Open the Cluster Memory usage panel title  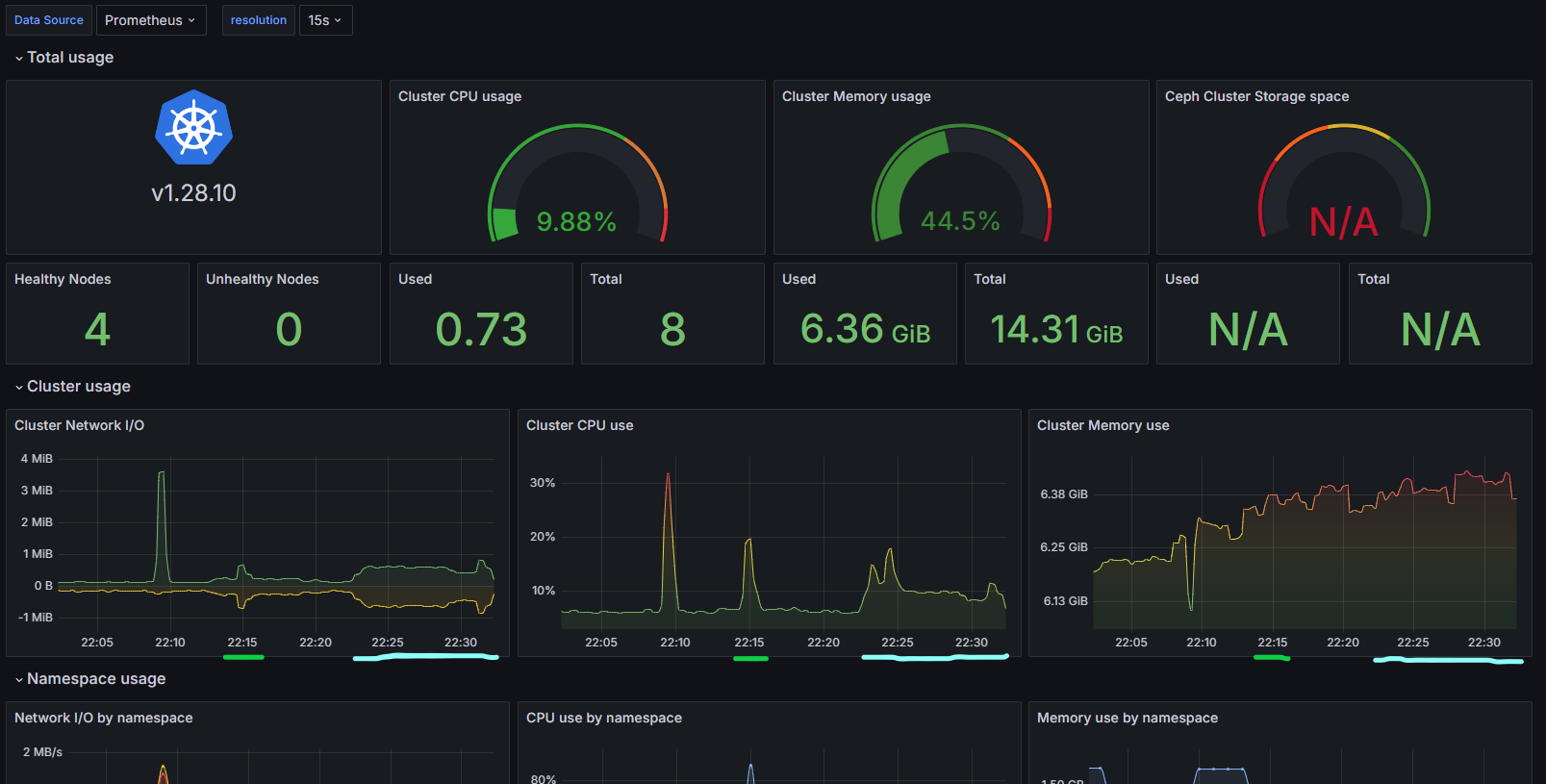(x=856, y=96)
